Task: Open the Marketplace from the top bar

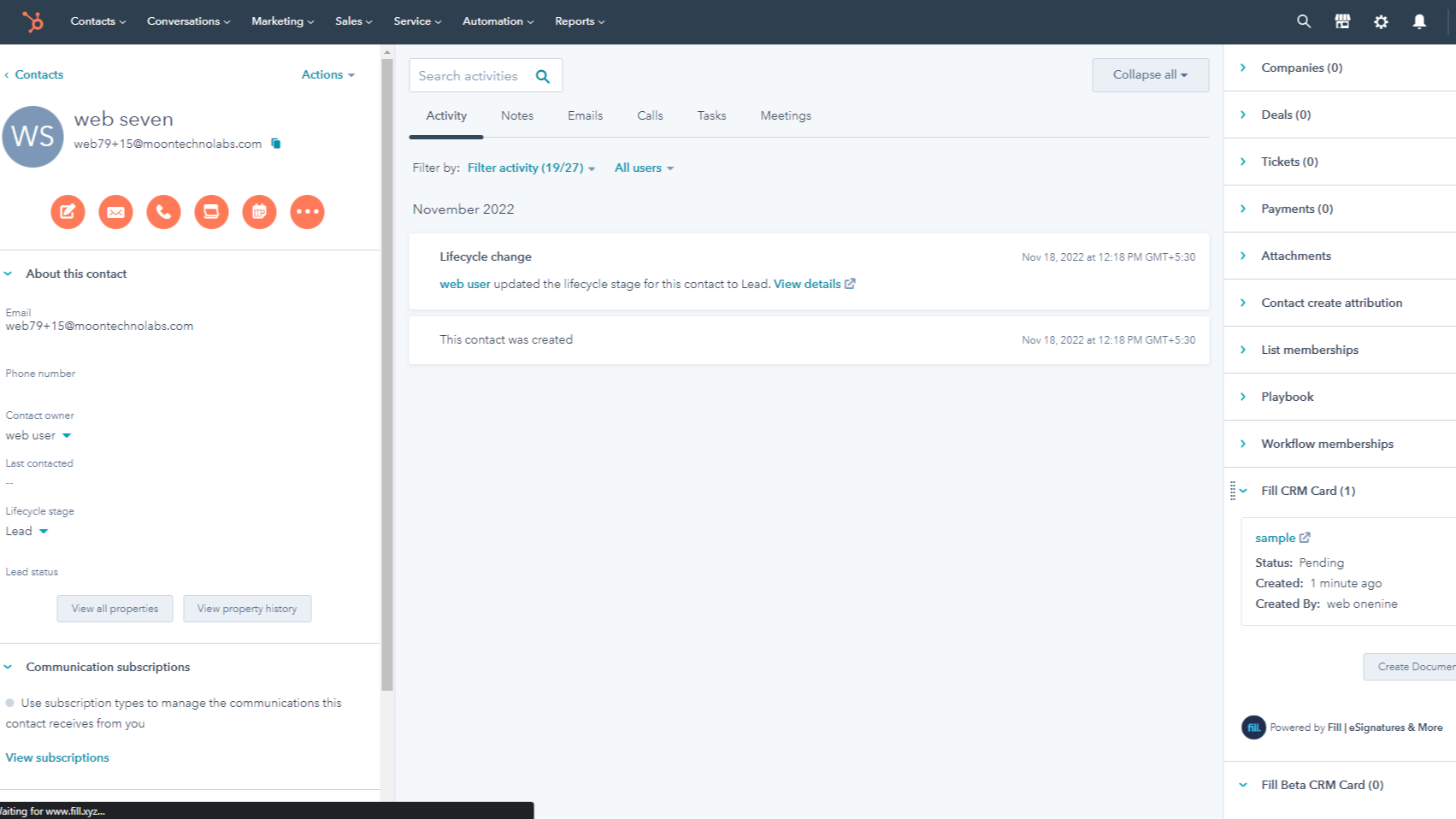Action: pos(1341,21)
